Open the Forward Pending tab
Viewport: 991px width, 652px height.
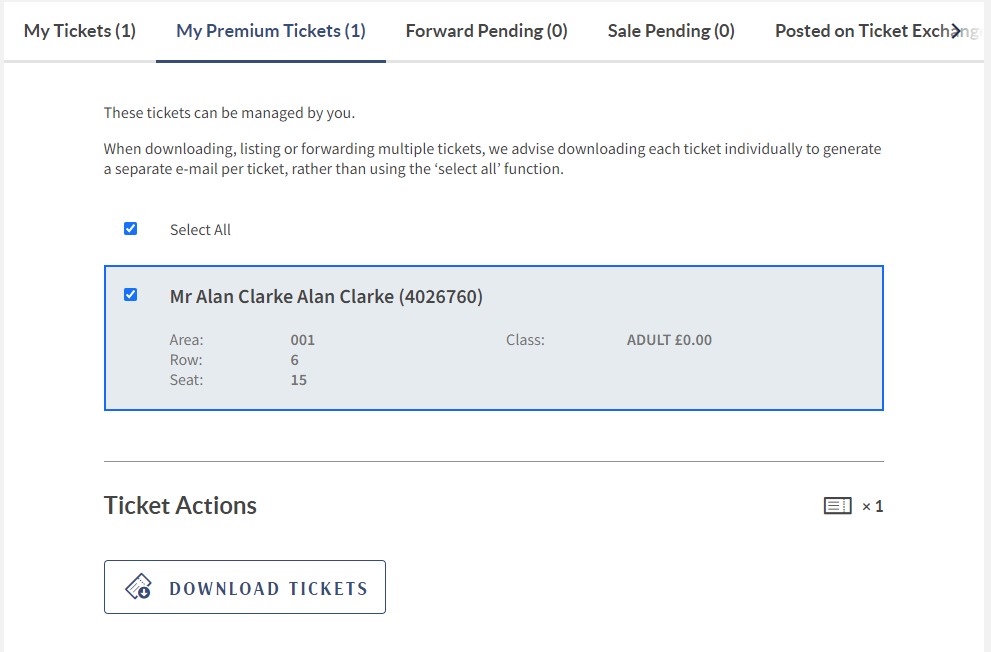tap(486, 31)
